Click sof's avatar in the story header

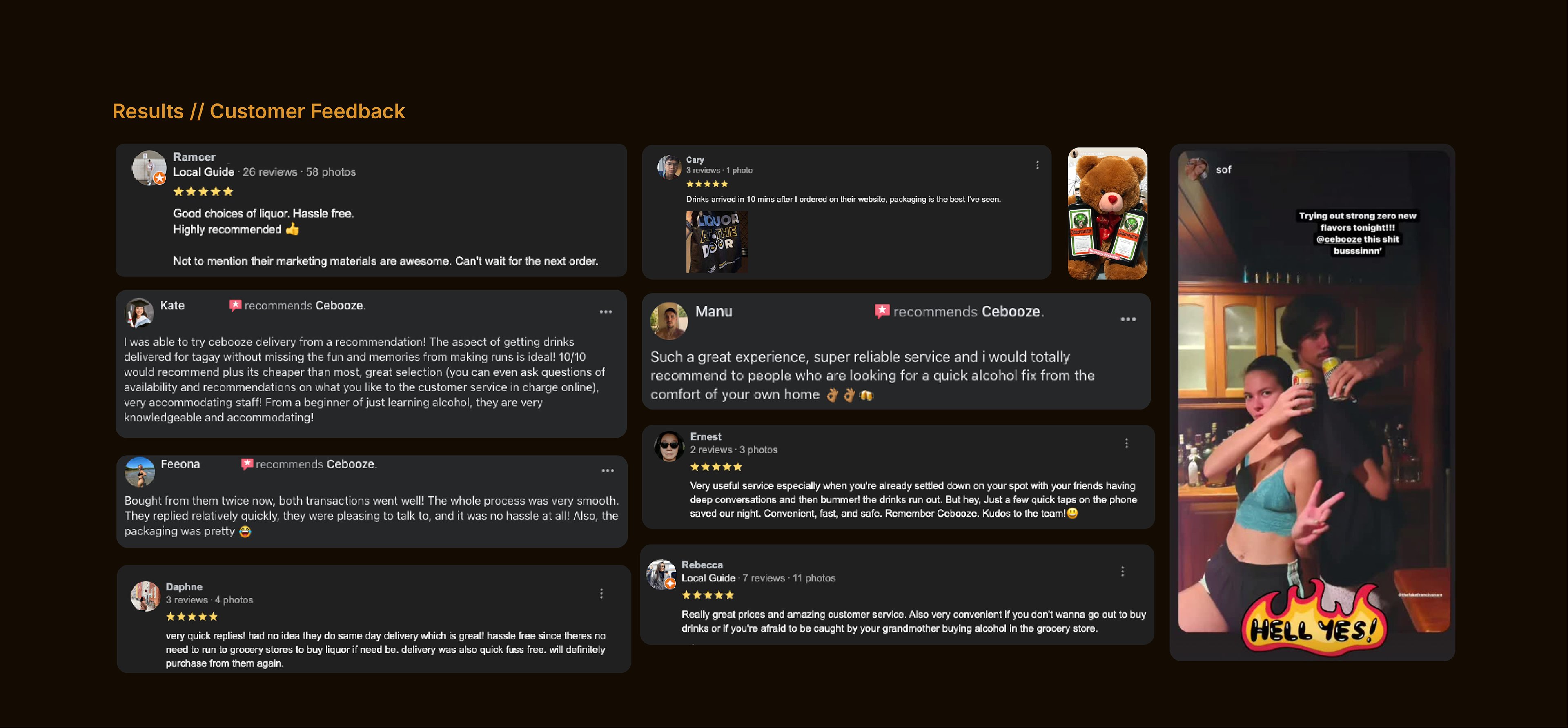(1197, 169)
